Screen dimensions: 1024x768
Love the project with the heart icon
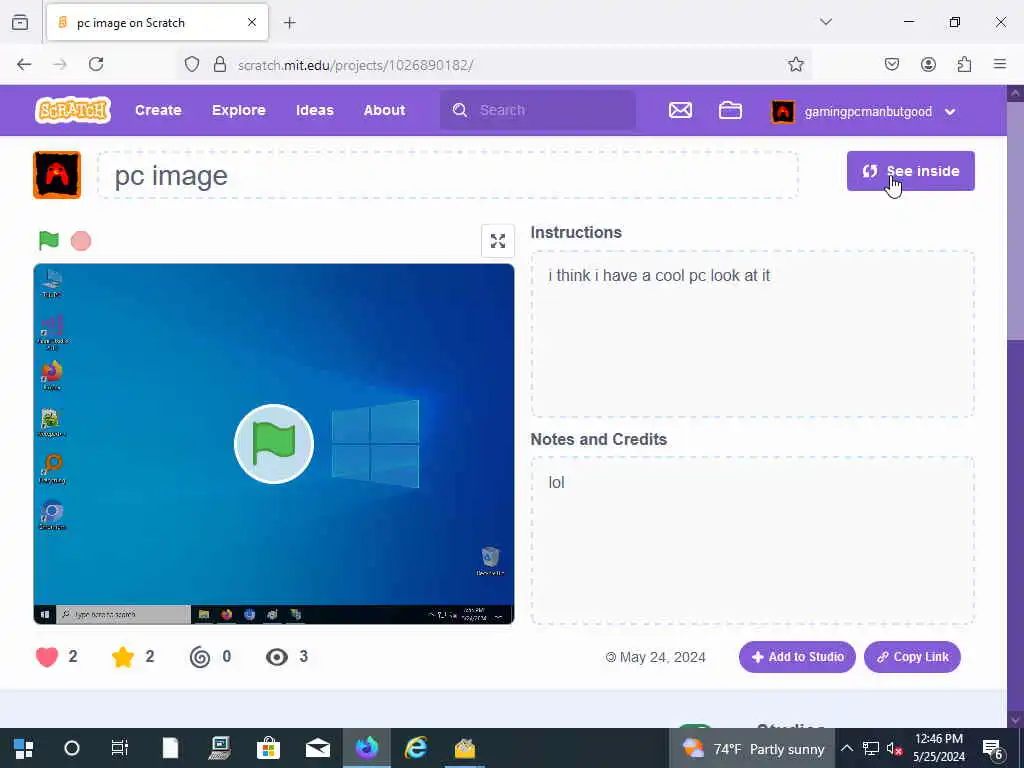click(47, 656)
